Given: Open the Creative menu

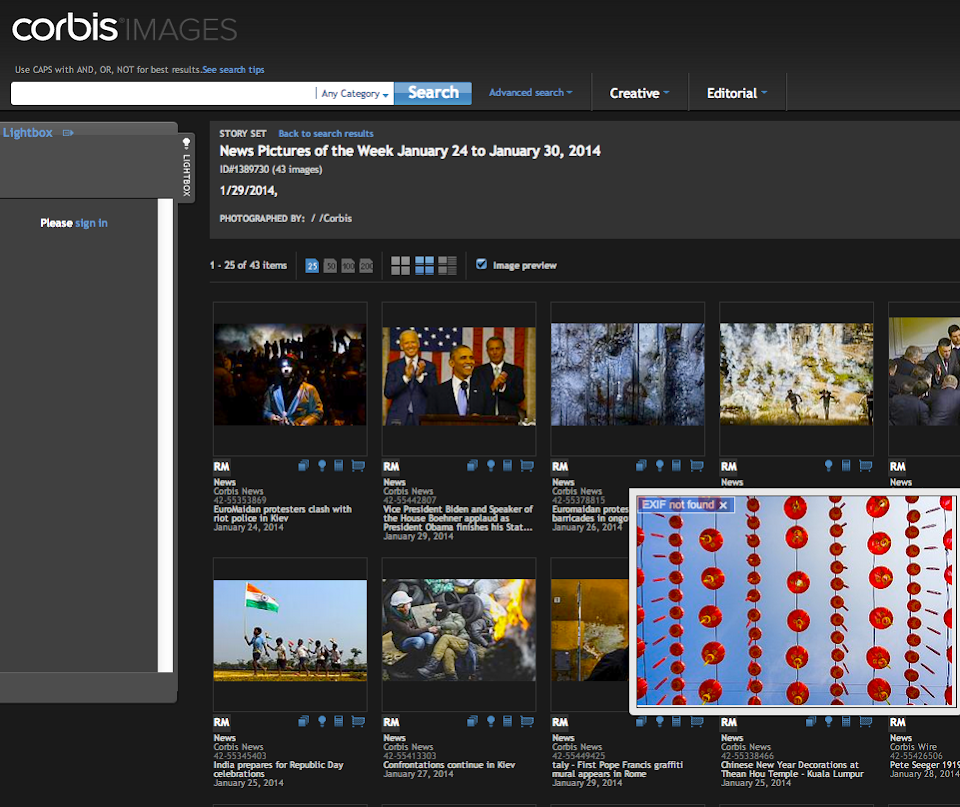Looking at the screenshot, I should click(639, 93).
